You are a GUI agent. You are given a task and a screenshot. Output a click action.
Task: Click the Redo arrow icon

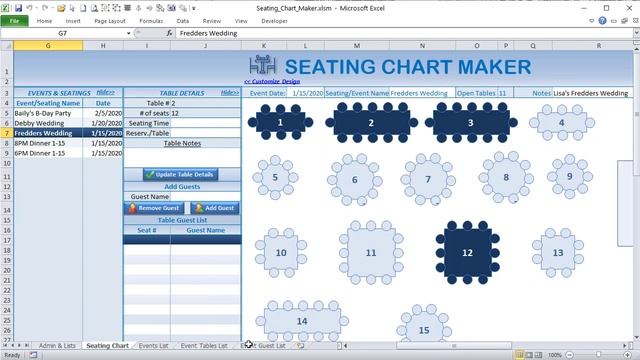pyautogui.click(x=45, y=8)
